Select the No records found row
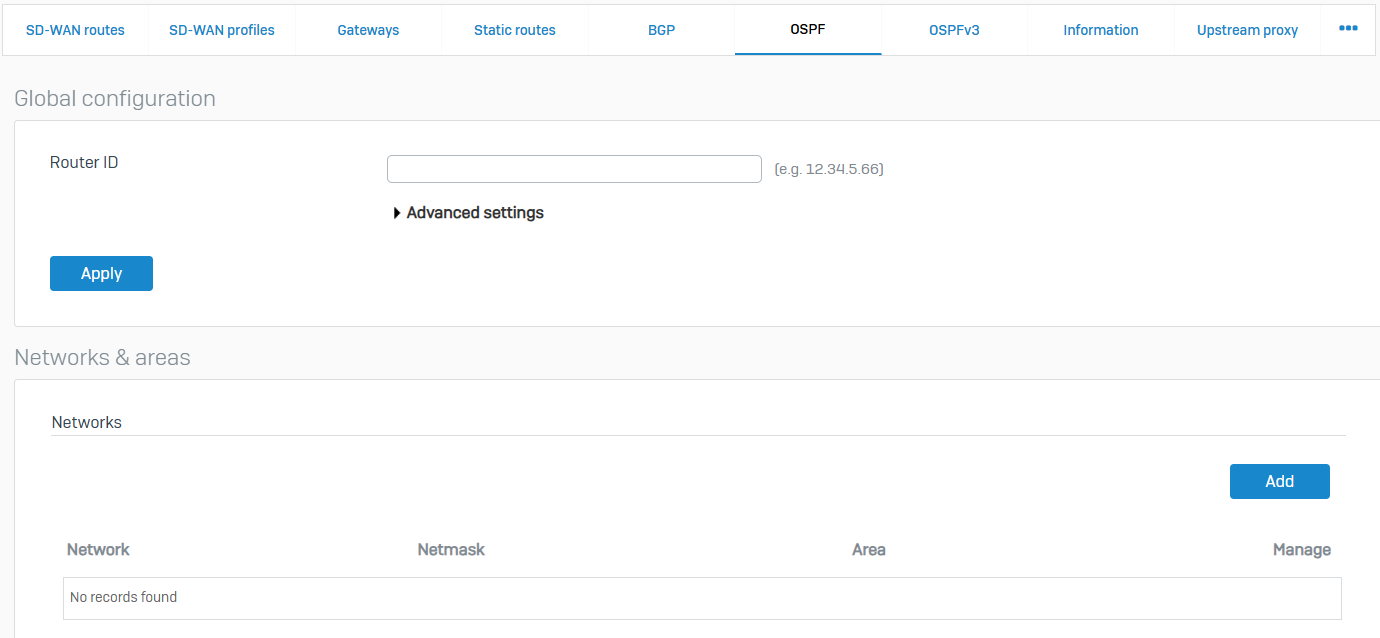Screen dimensions: 1380x638 click(701, 597)
